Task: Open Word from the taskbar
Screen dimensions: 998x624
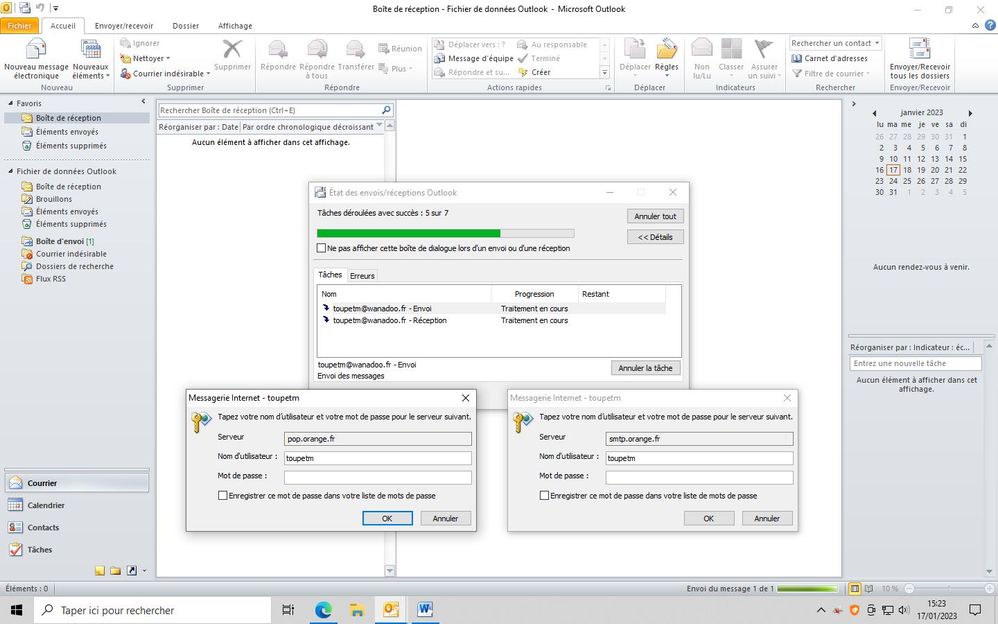Action: pyautogui.click(x=425, y=610)
